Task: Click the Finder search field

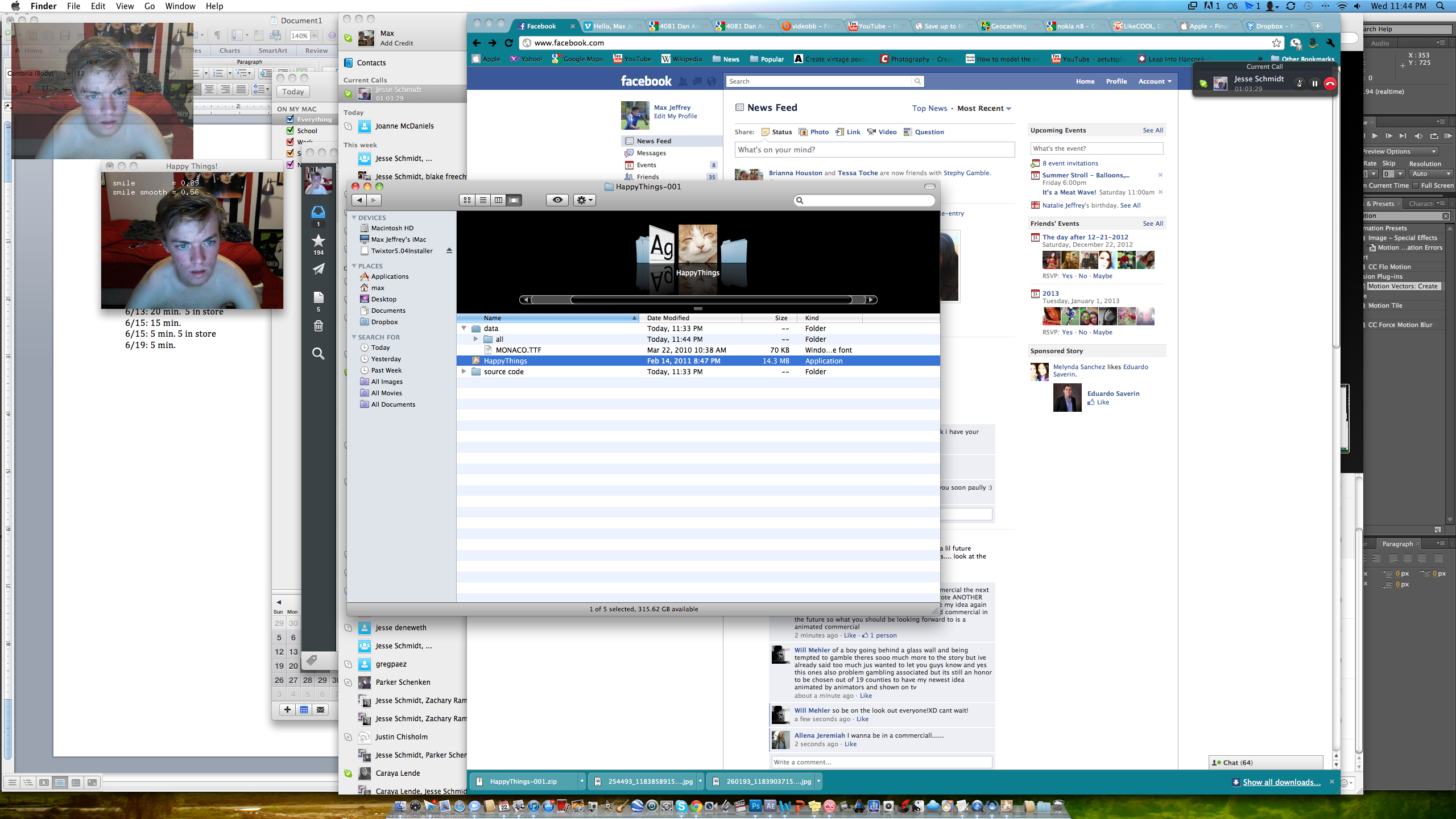Action: 864,200
